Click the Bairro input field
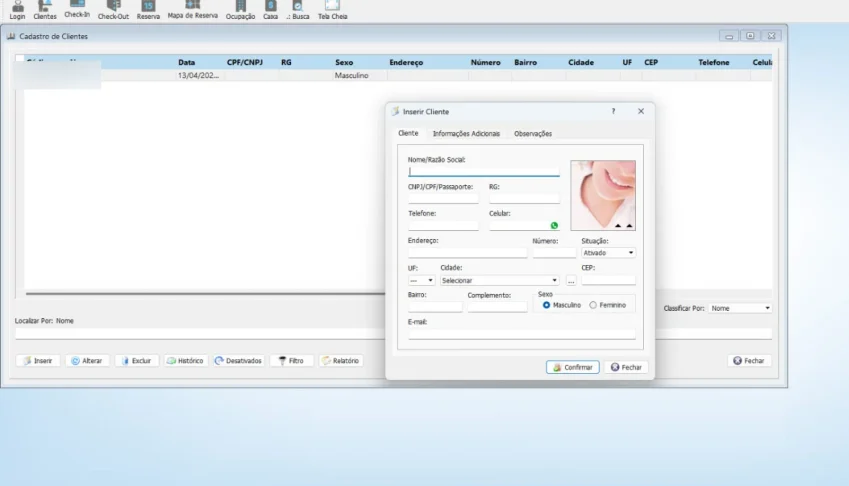 435,306
